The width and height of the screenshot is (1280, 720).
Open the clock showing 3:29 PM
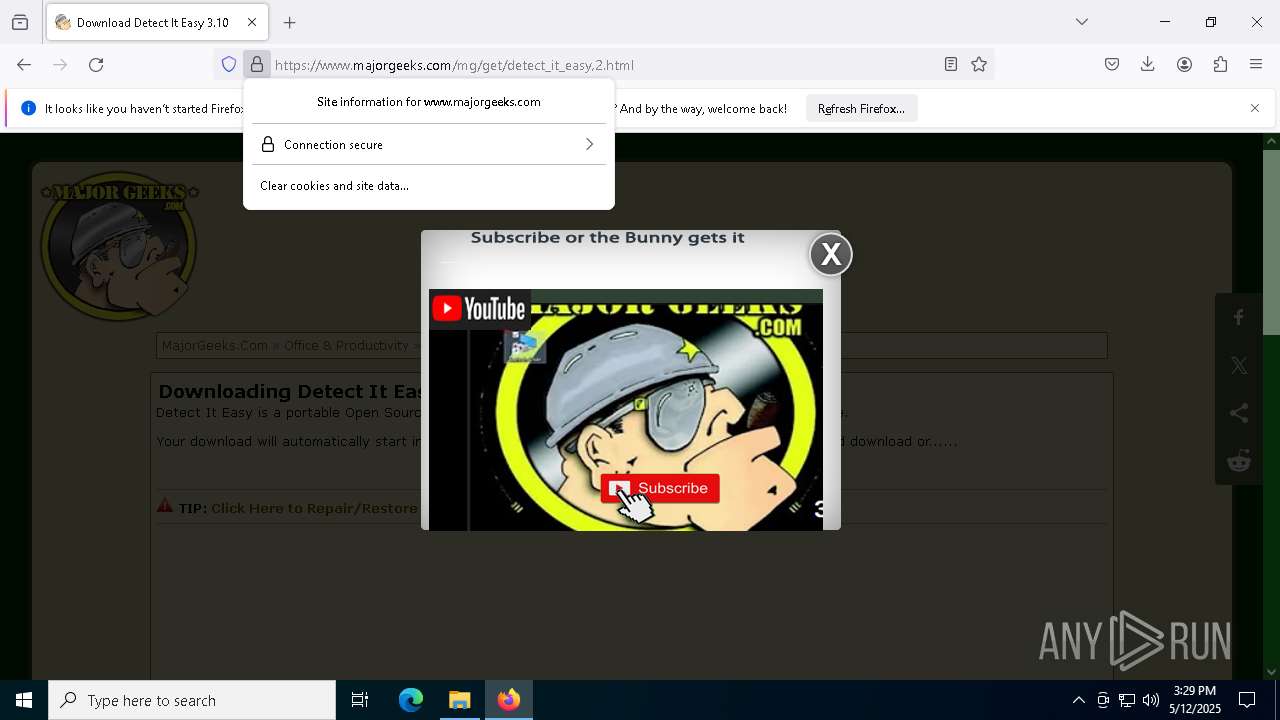1195,700
